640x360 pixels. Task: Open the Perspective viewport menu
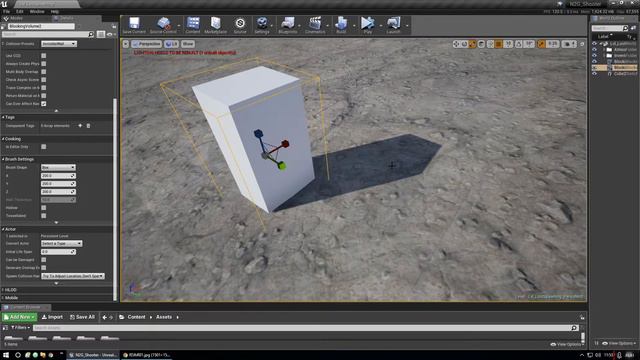point(147,44)
